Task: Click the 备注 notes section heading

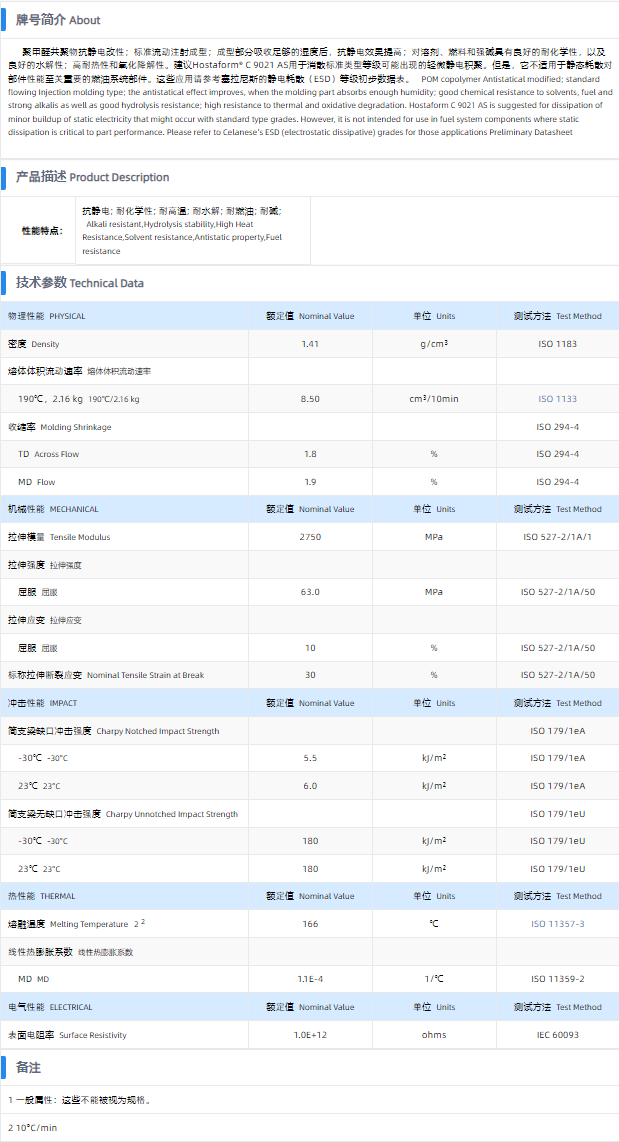Action: (x=28, y=1068)
